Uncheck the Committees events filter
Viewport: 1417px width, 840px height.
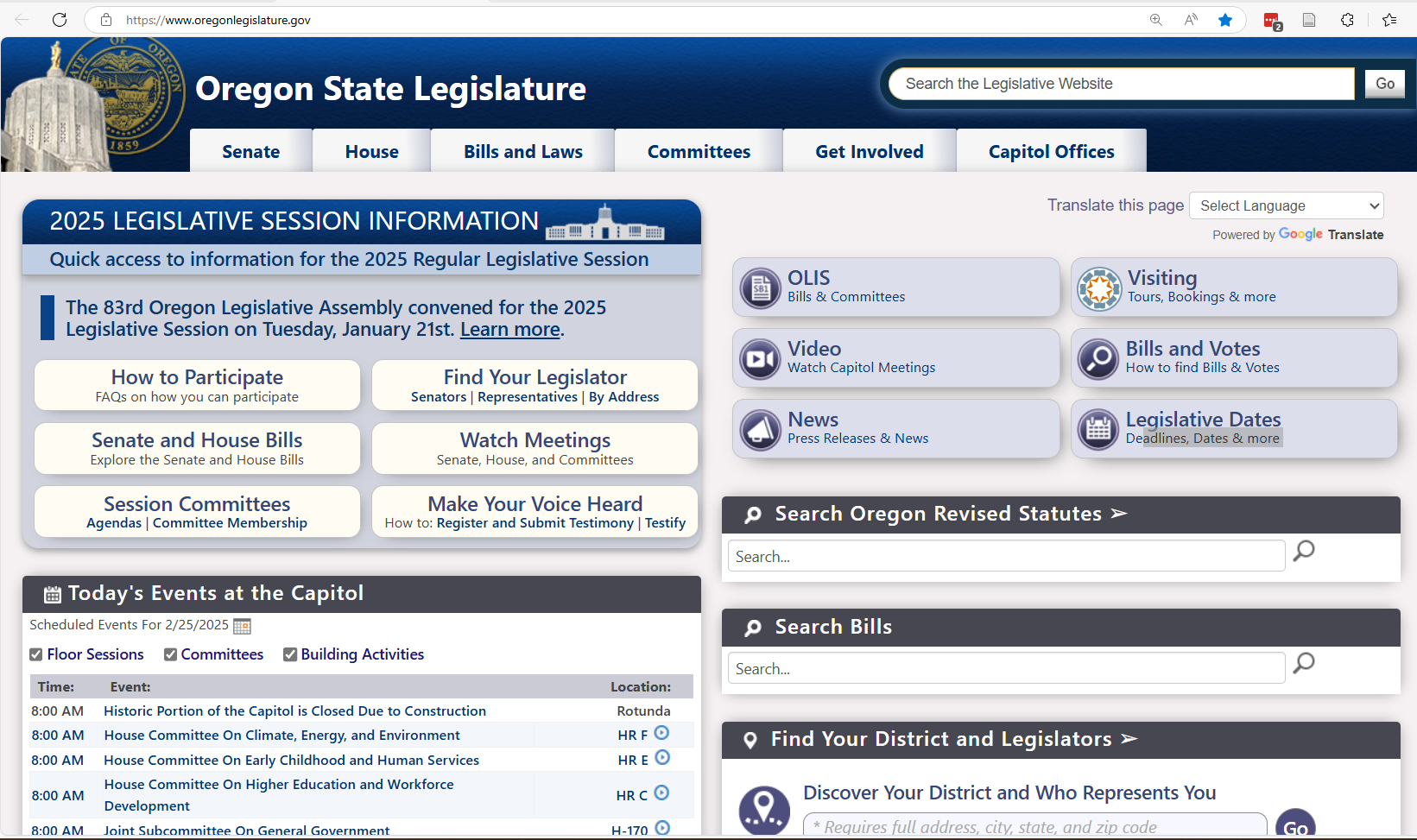[x=170, y=654]
